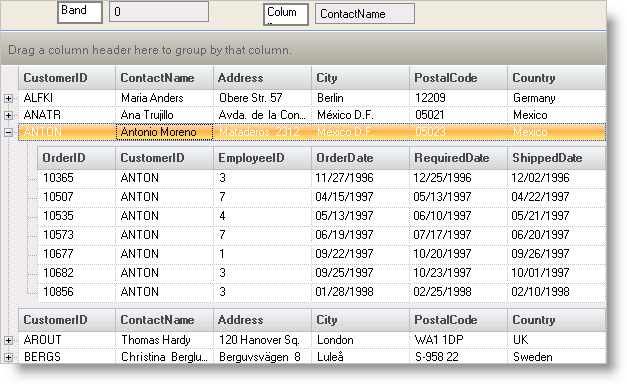This screenshot has width=627, height=384.
Task: Click the top Address column header
Action: (262, 78)
